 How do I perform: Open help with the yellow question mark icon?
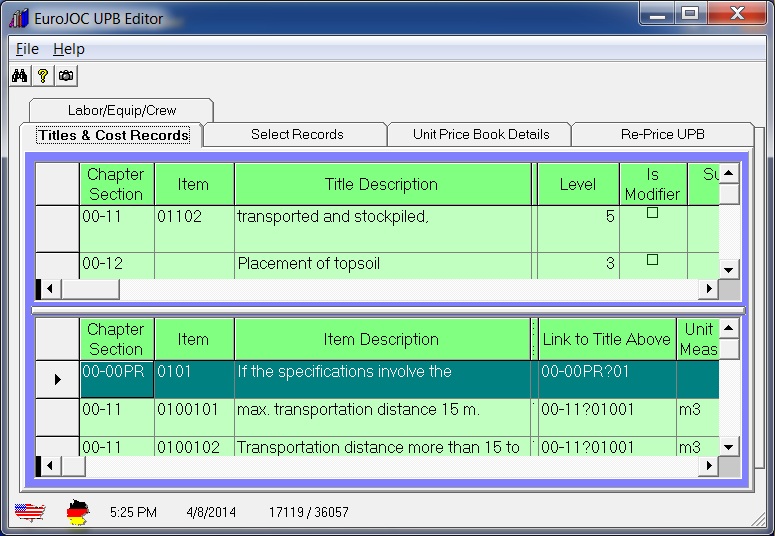[x=42, y=75]
